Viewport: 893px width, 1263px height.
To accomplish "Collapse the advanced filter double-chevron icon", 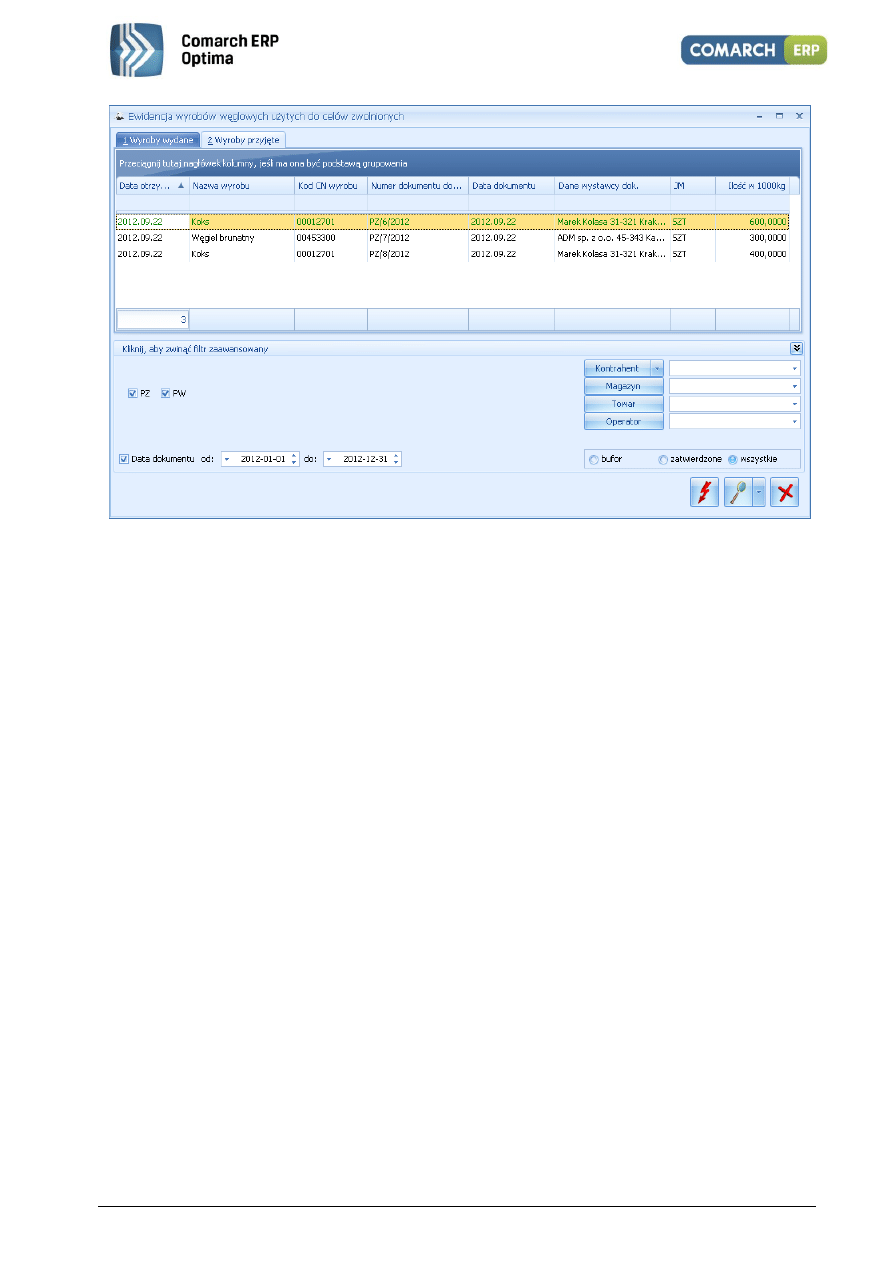I will tap(796, 348).
